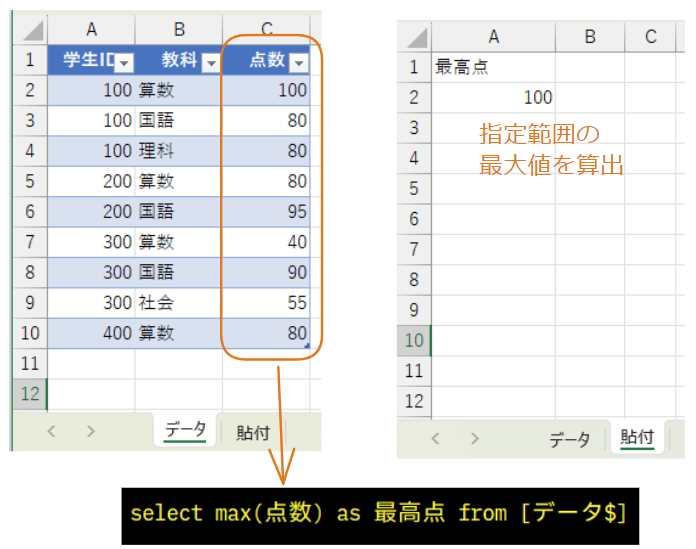Go to previous sheet arrow in left window
The height and width of the screenshot is (549, 696).
[x=51, y=431]
